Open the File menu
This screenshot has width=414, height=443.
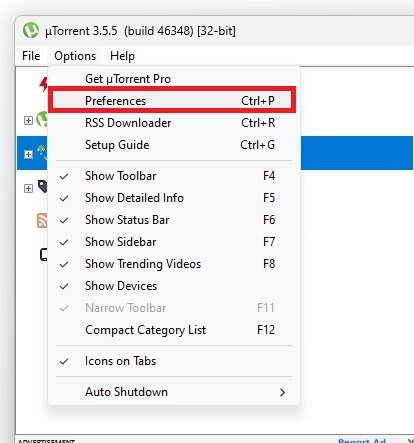pos(31,56)
